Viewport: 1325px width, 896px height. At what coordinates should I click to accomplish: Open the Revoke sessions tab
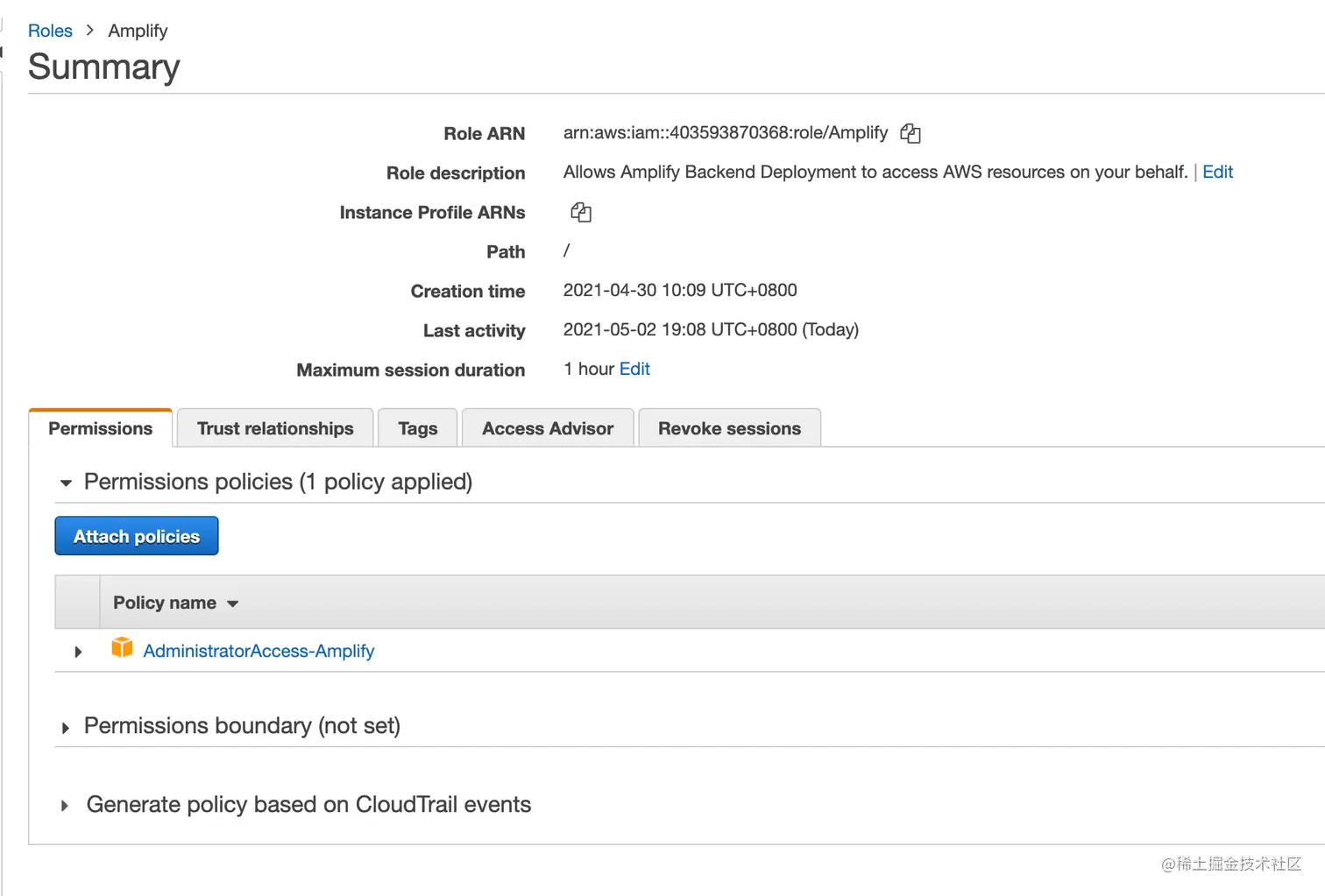coord(729,428)
